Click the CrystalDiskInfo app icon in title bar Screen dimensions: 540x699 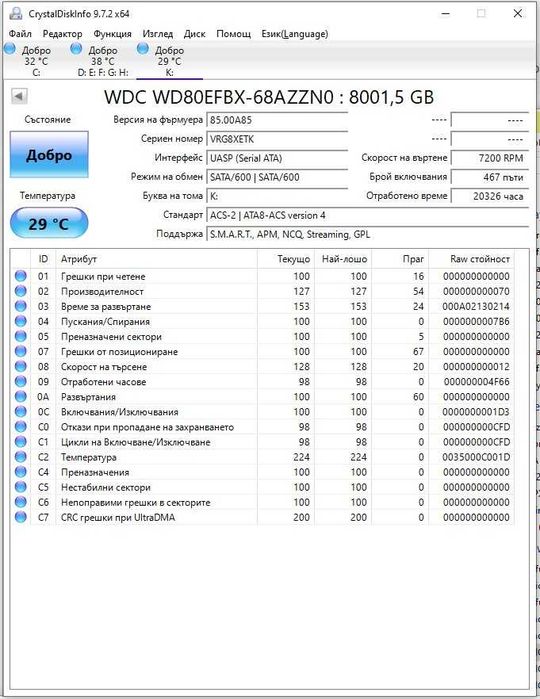15,13
